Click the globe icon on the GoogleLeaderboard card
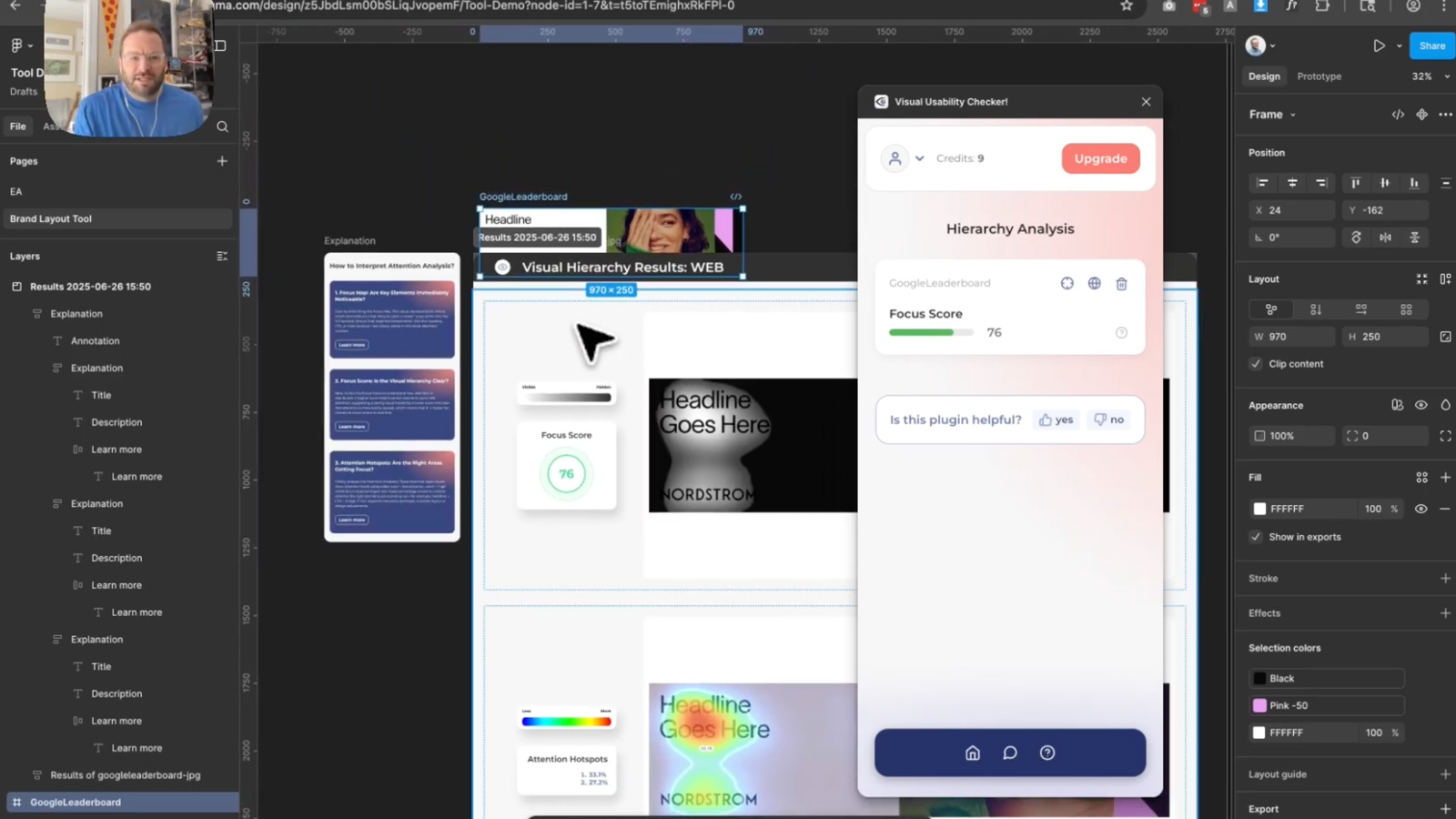The height and width of the screenshot is (819, 1456). point(1094,283)
